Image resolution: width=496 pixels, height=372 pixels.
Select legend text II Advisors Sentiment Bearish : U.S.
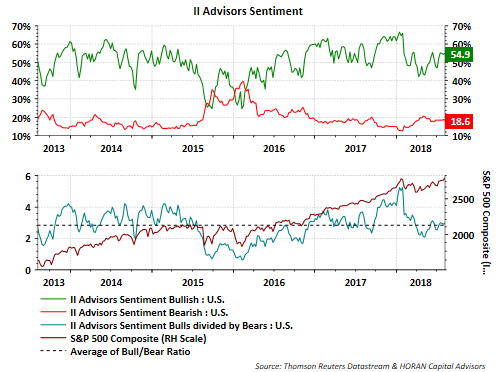149,312
